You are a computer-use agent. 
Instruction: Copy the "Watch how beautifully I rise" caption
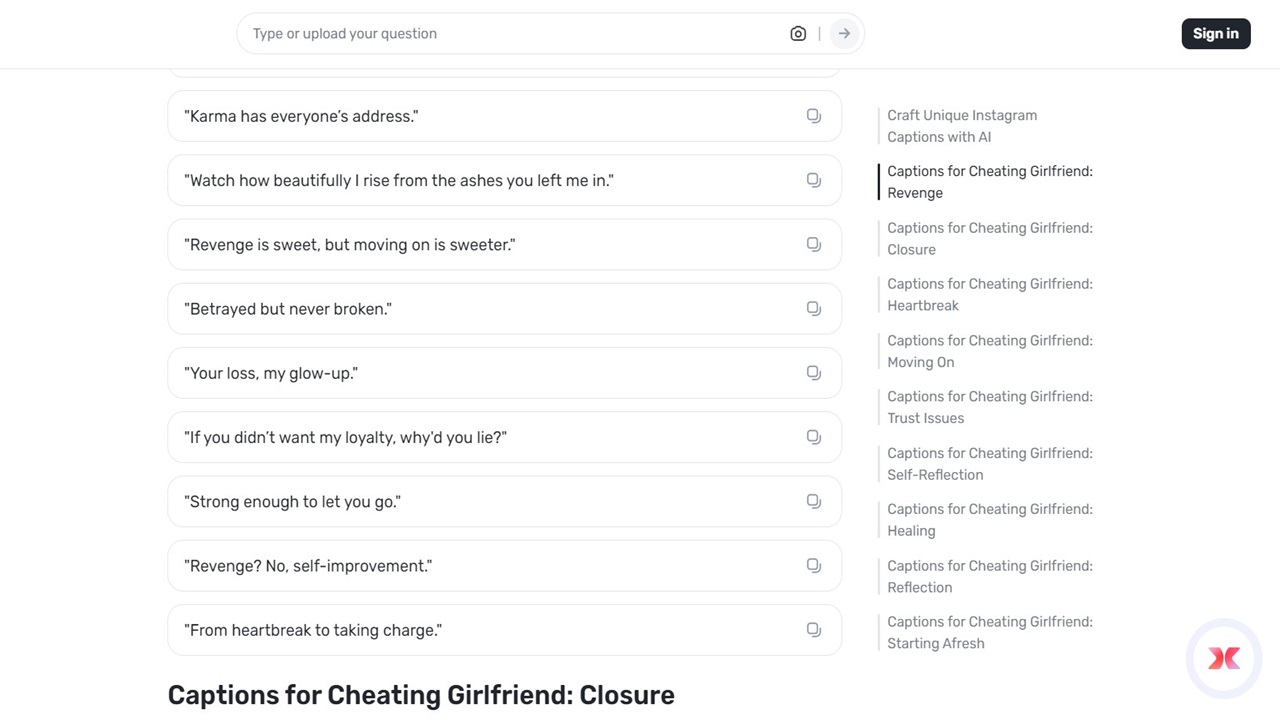tap(814, 180)
